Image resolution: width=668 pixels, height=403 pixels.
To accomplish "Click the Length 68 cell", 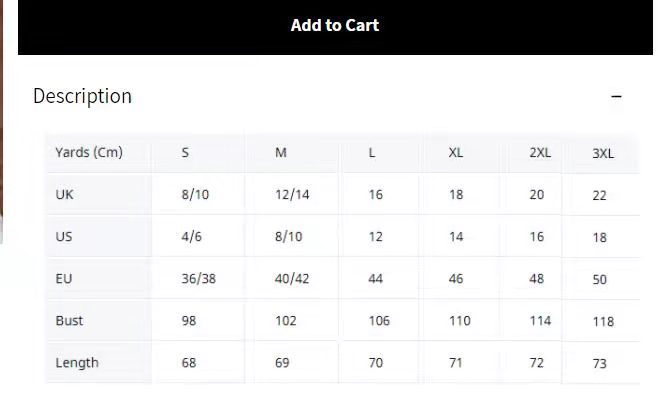I will [189, 363].
